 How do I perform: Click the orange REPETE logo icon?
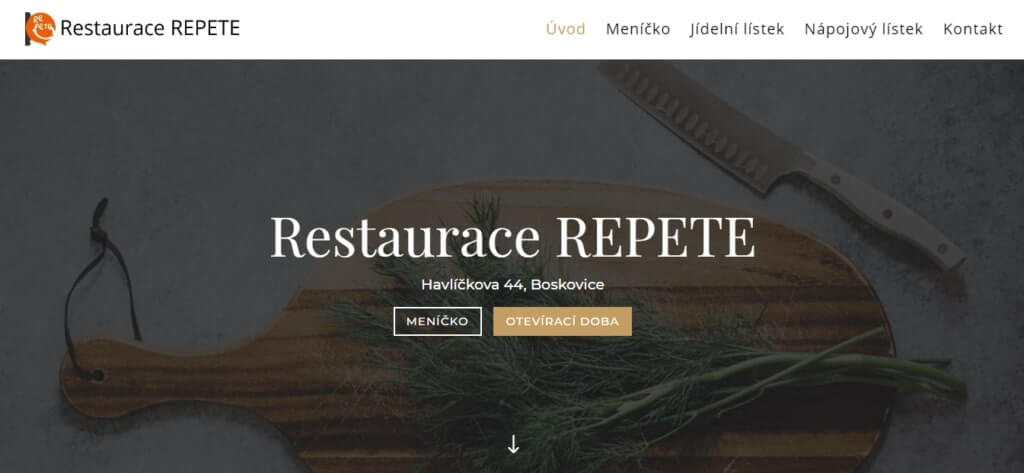(40, 29)
